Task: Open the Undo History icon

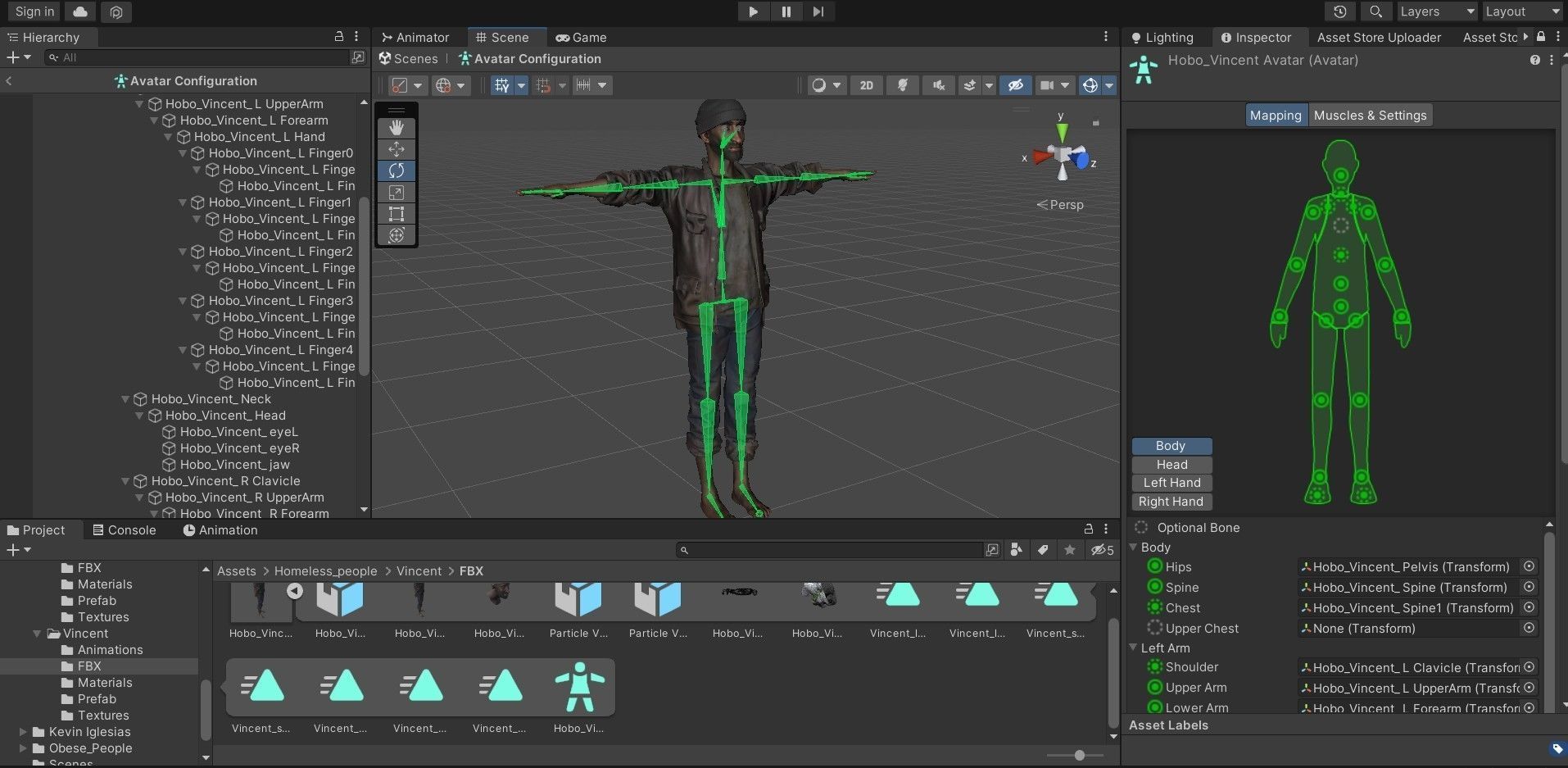Action: [1339, 11]
